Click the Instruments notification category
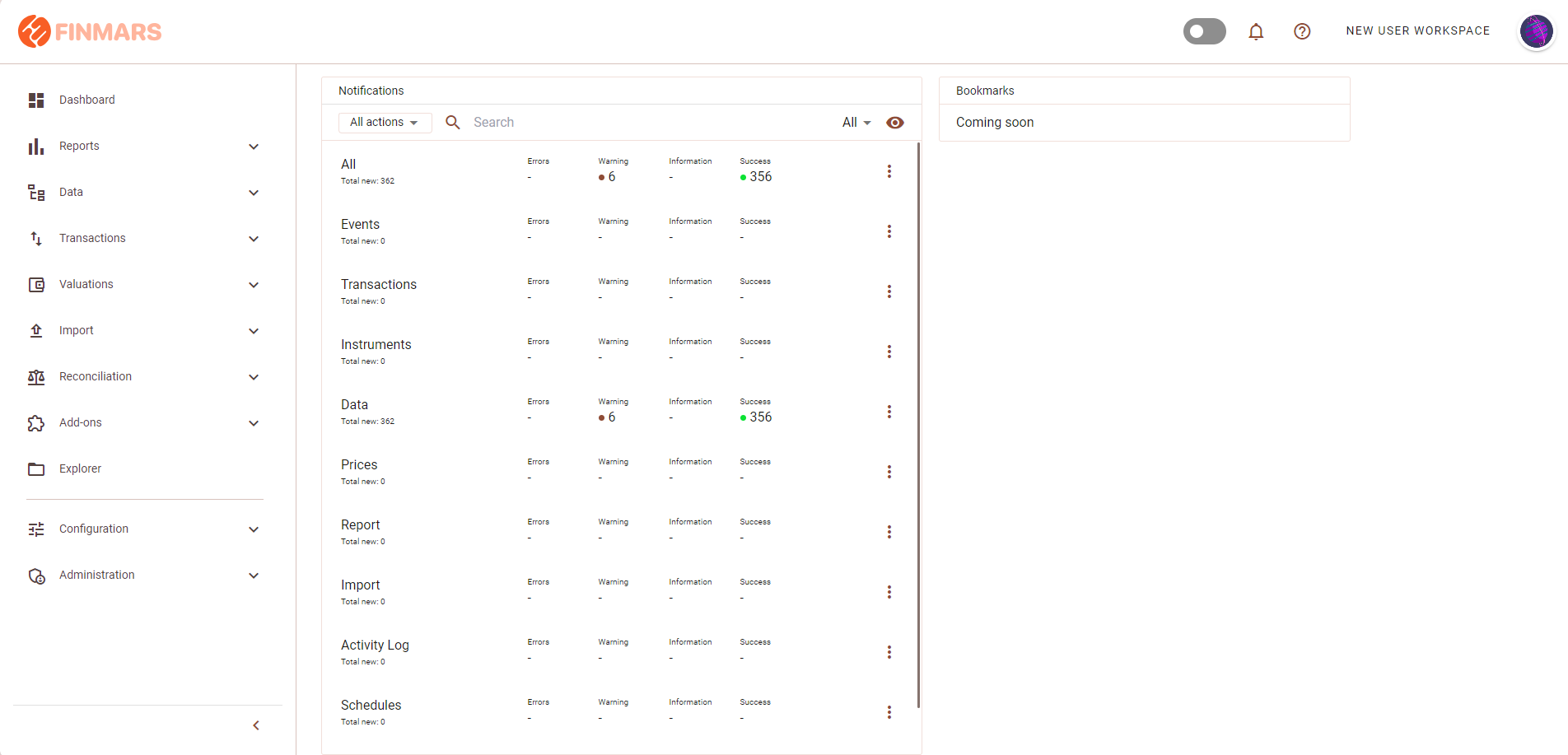Screen dimensions: 1568x755 (376, 344)
